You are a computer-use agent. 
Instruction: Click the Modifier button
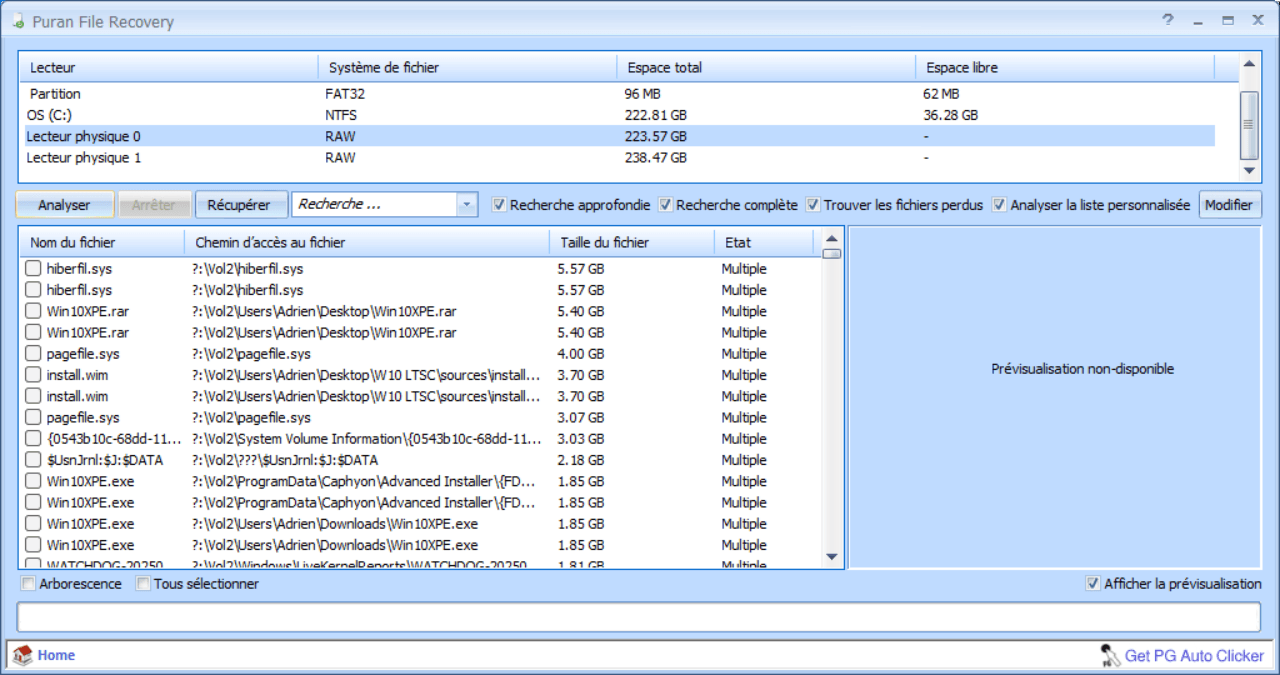[1229, 205]
